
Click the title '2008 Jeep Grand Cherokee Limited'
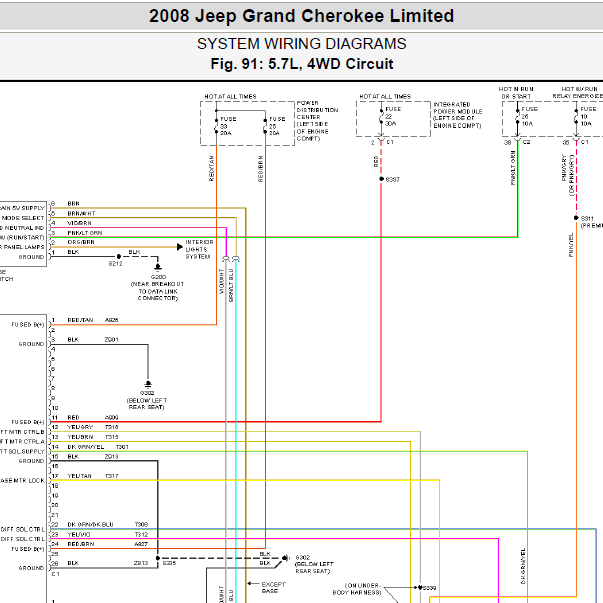(x=301, y=16)
